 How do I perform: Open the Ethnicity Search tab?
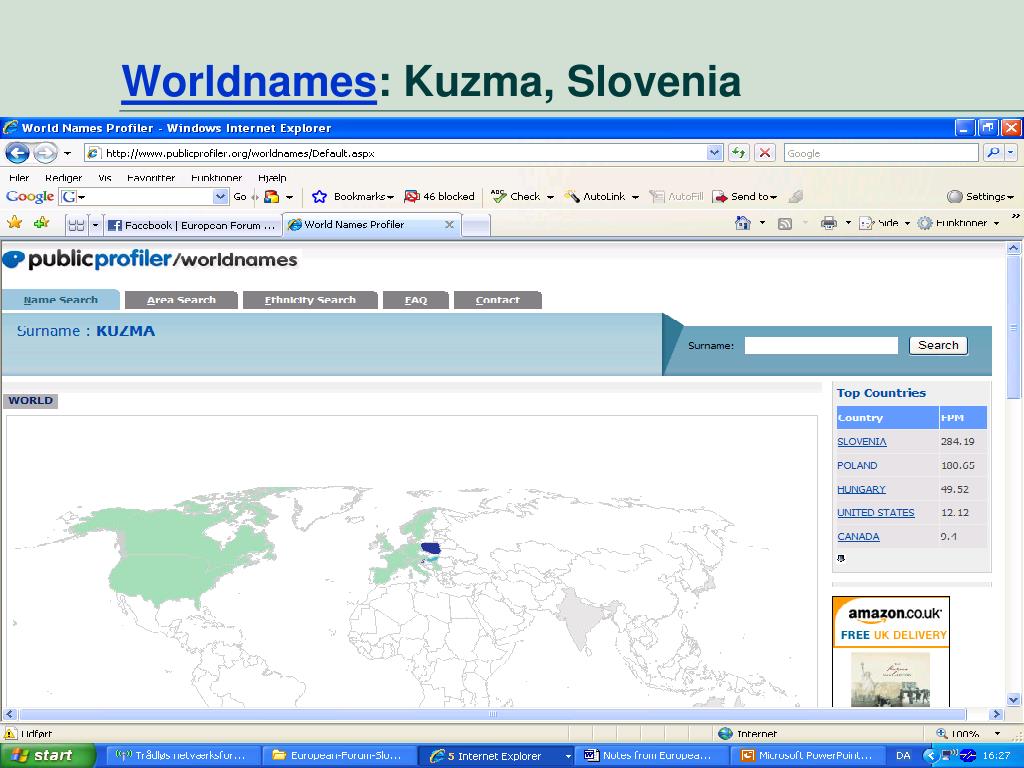pyautogui.click(x=310, y=300)
